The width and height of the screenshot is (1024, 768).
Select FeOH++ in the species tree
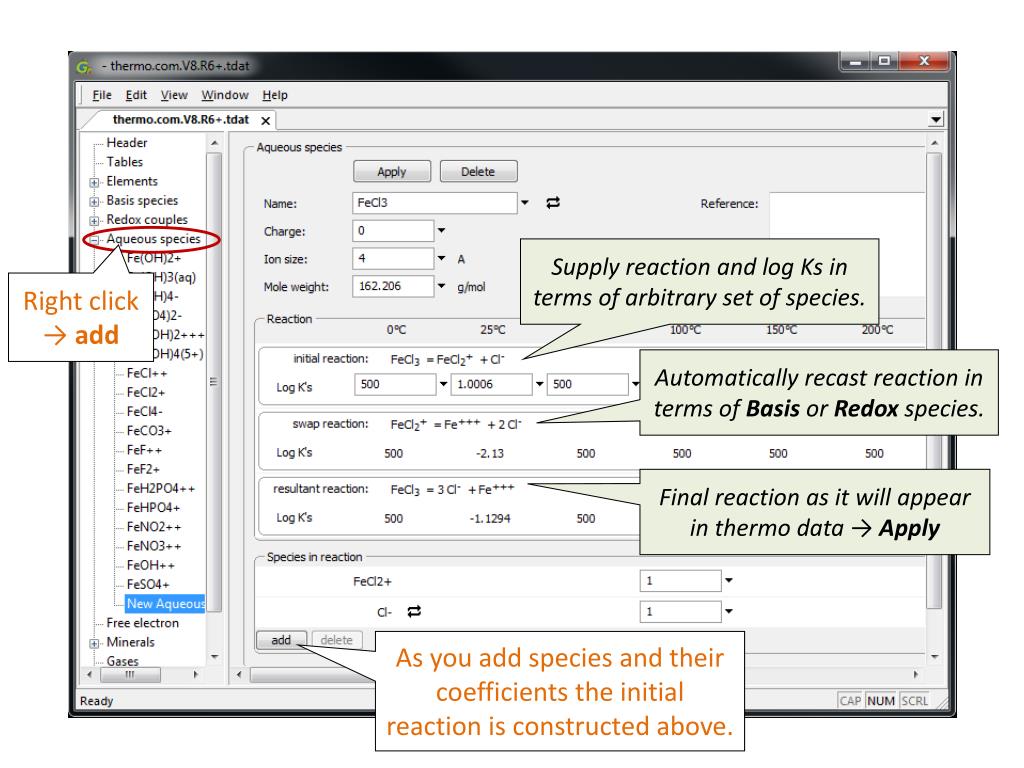[151, 566]
